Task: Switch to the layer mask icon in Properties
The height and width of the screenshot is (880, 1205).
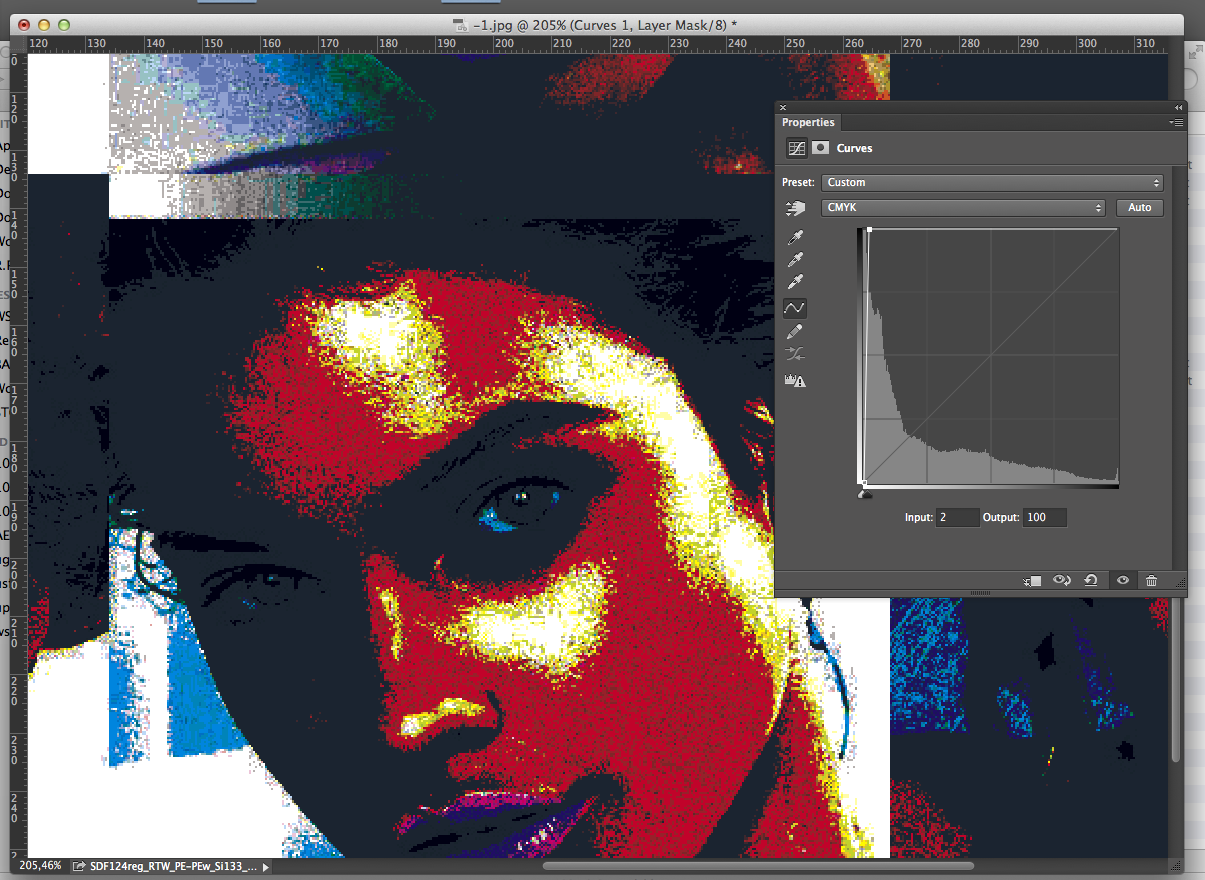Action: tap(820, 148)
